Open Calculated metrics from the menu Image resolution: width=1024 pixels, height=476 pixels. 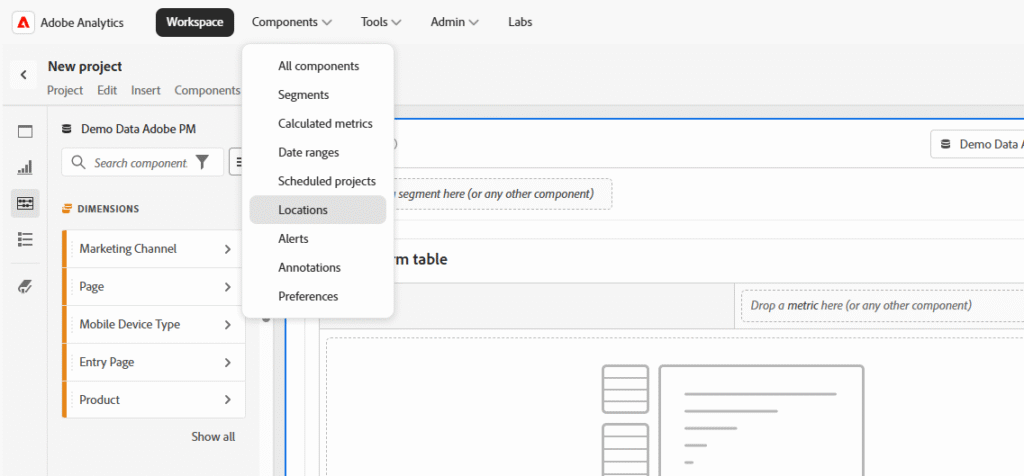(x=318, y=123)
